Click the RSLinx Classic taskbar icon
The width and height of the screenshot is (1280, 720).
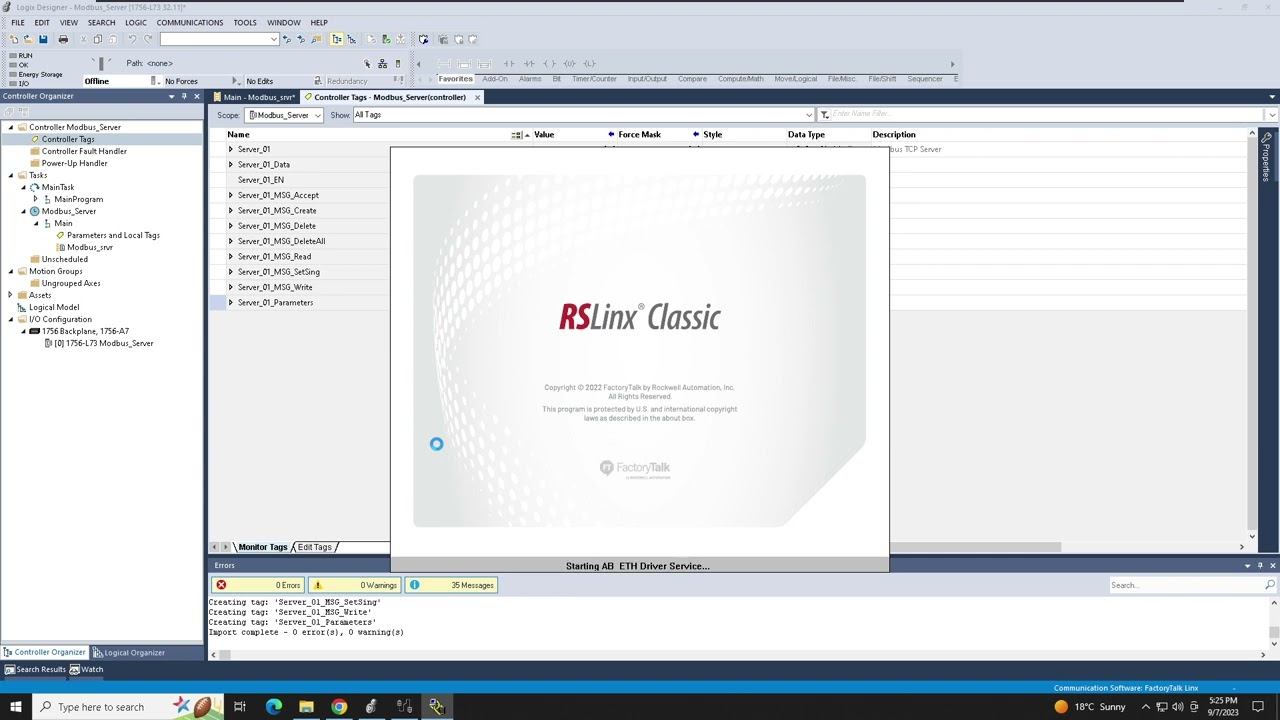point(437,707)
